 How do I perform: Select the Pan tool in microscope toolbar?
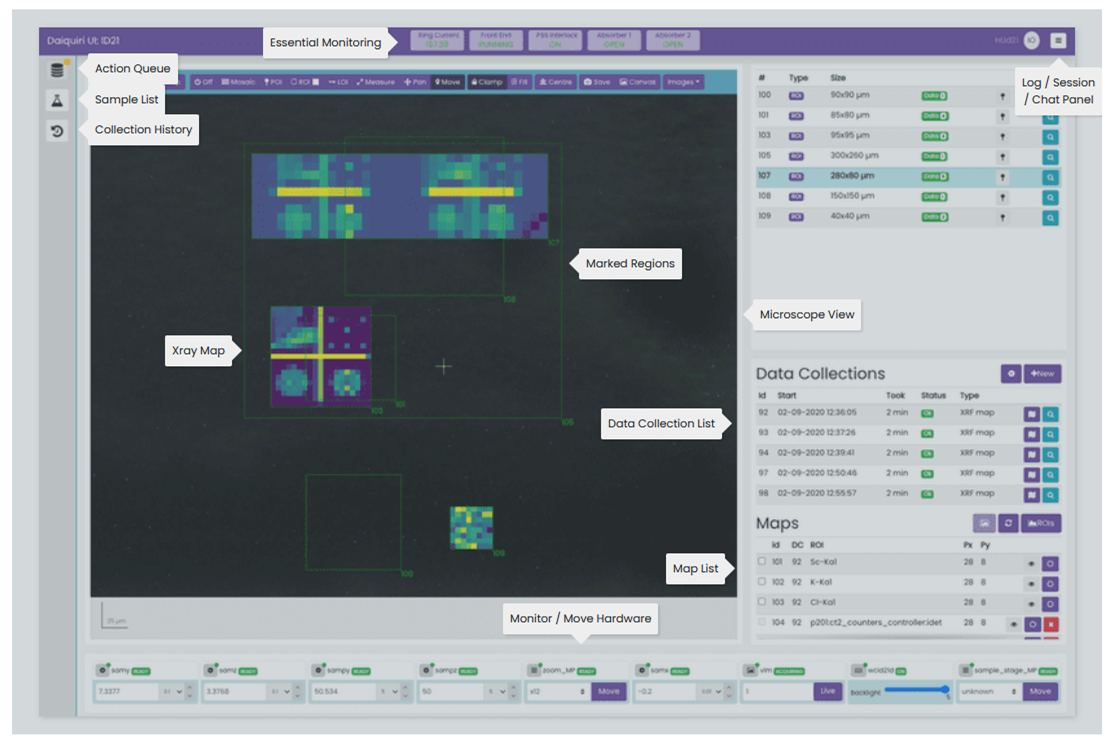(415, 82)
